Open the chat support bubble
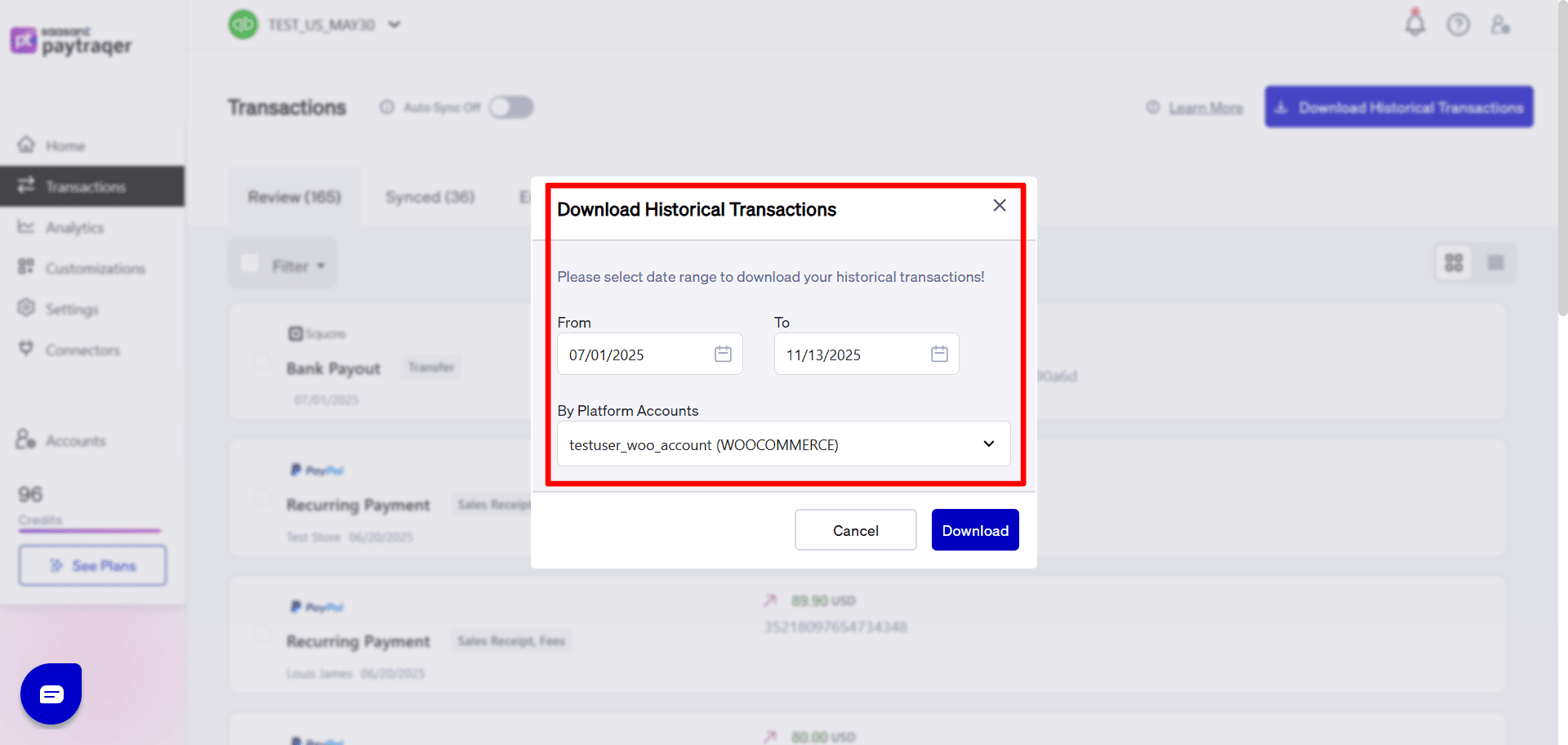 (x=51, y=693)
